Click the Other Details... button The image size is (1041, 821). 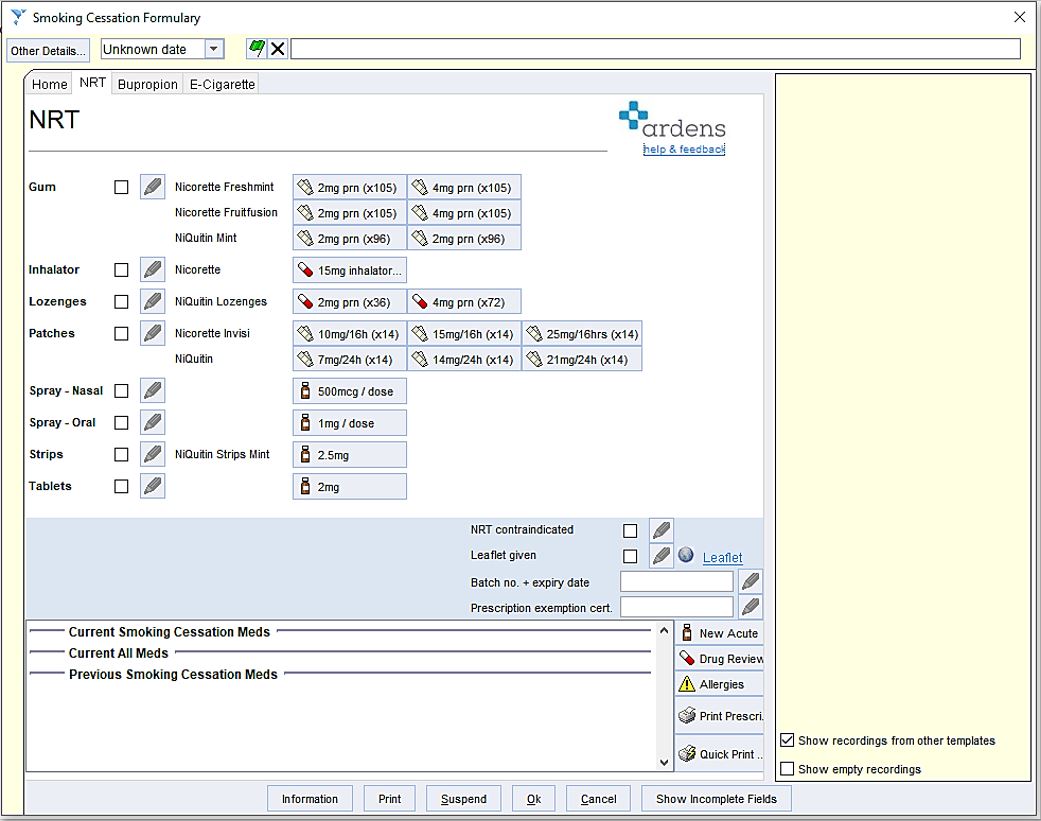pos(48,50)
